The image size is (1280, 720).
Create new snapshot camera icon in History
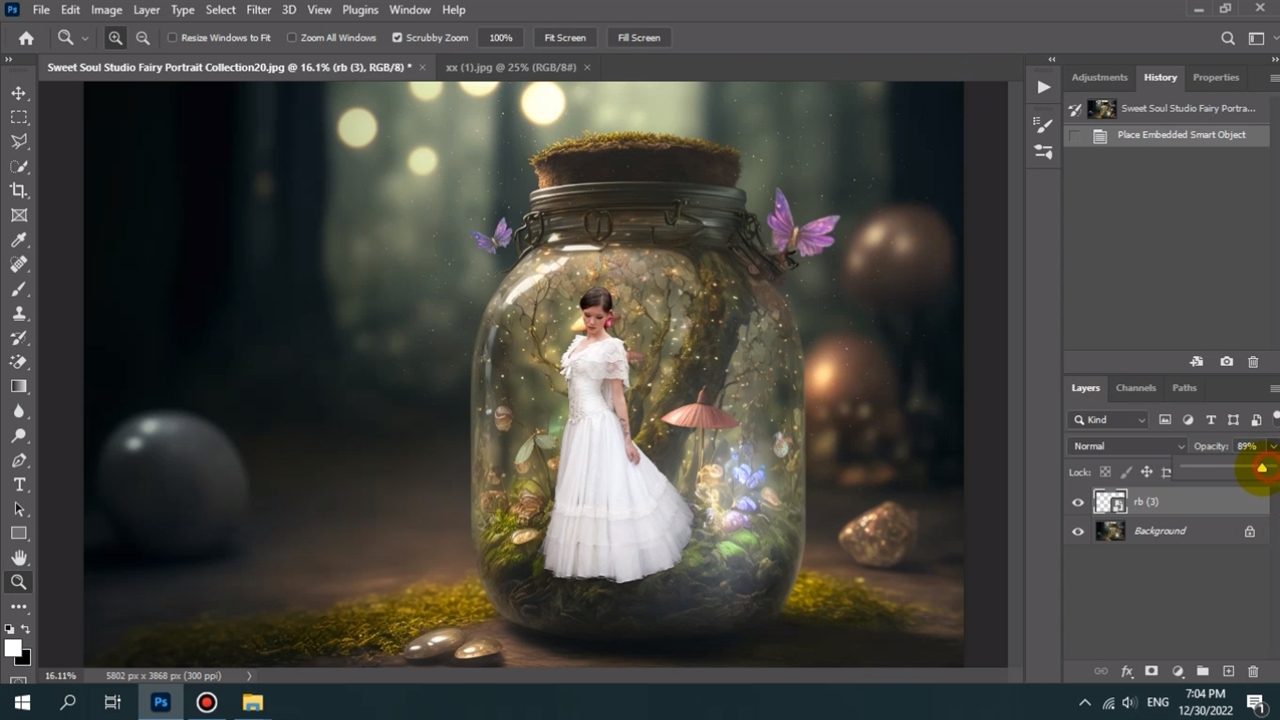[1227, 362]
